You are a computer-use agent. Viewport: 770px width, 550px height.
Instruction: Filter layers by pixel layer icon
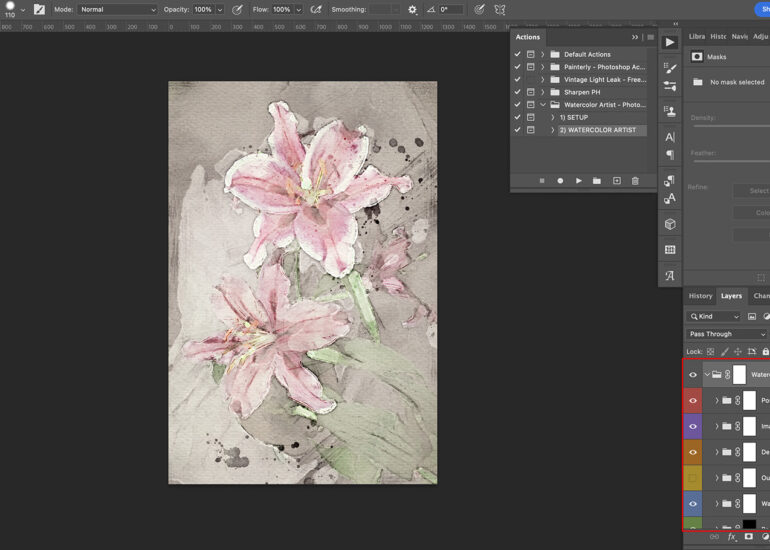pos(752,316)
